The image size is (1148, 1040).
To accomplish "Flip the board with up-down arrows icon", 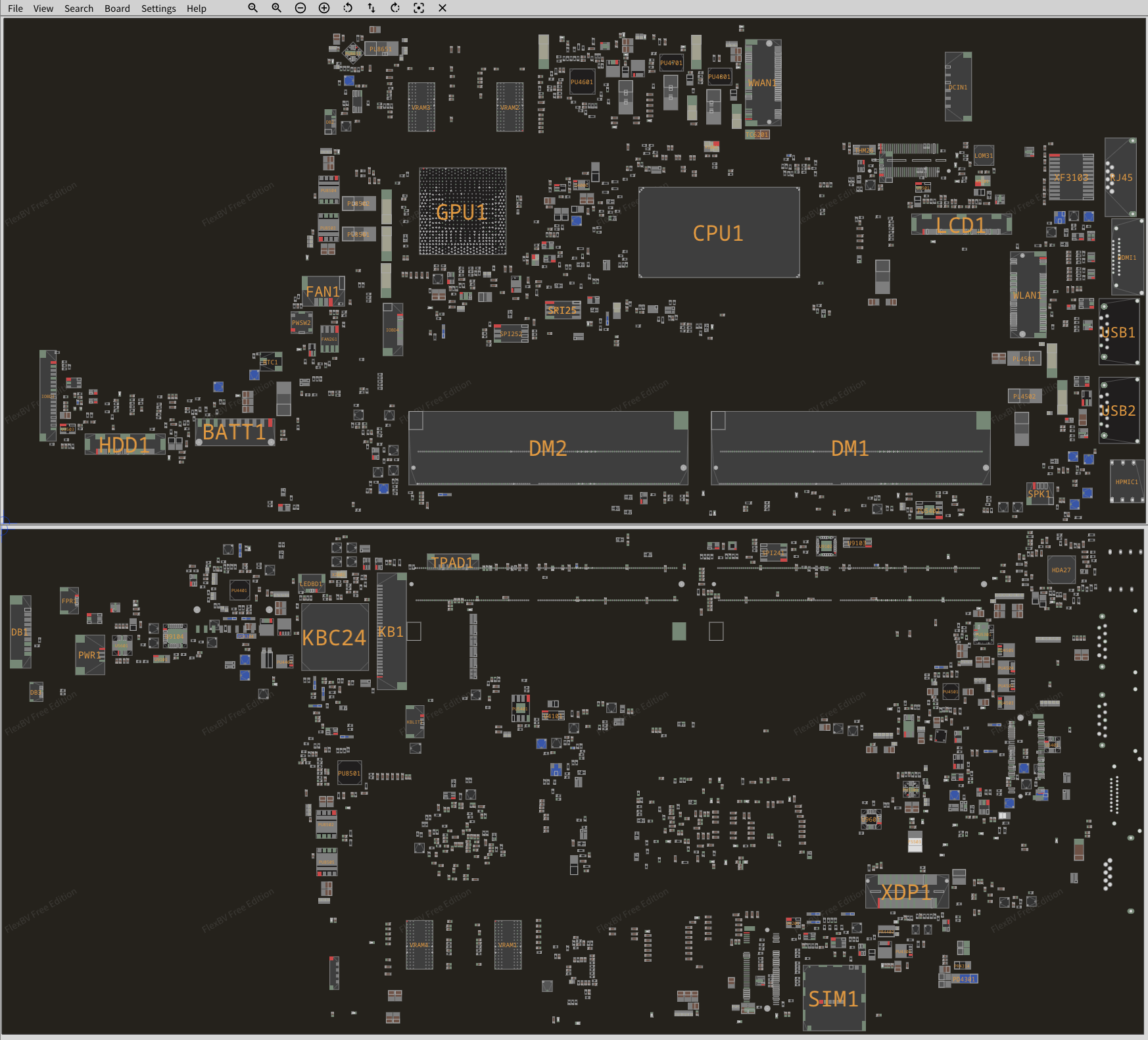I will (x=371, y=8).
